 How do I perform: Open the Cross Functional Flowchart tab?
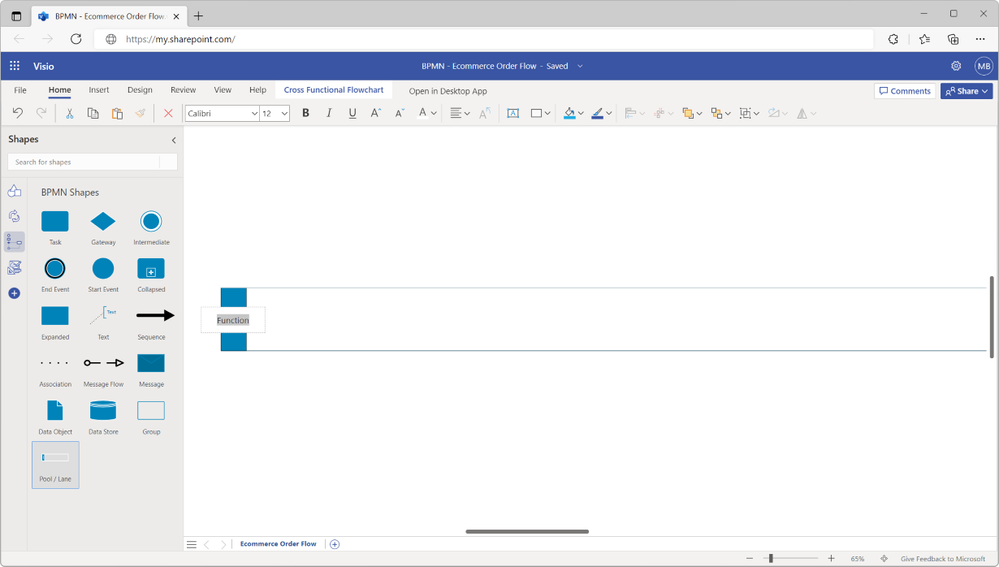pyautogui.click(x=334, y=90)
